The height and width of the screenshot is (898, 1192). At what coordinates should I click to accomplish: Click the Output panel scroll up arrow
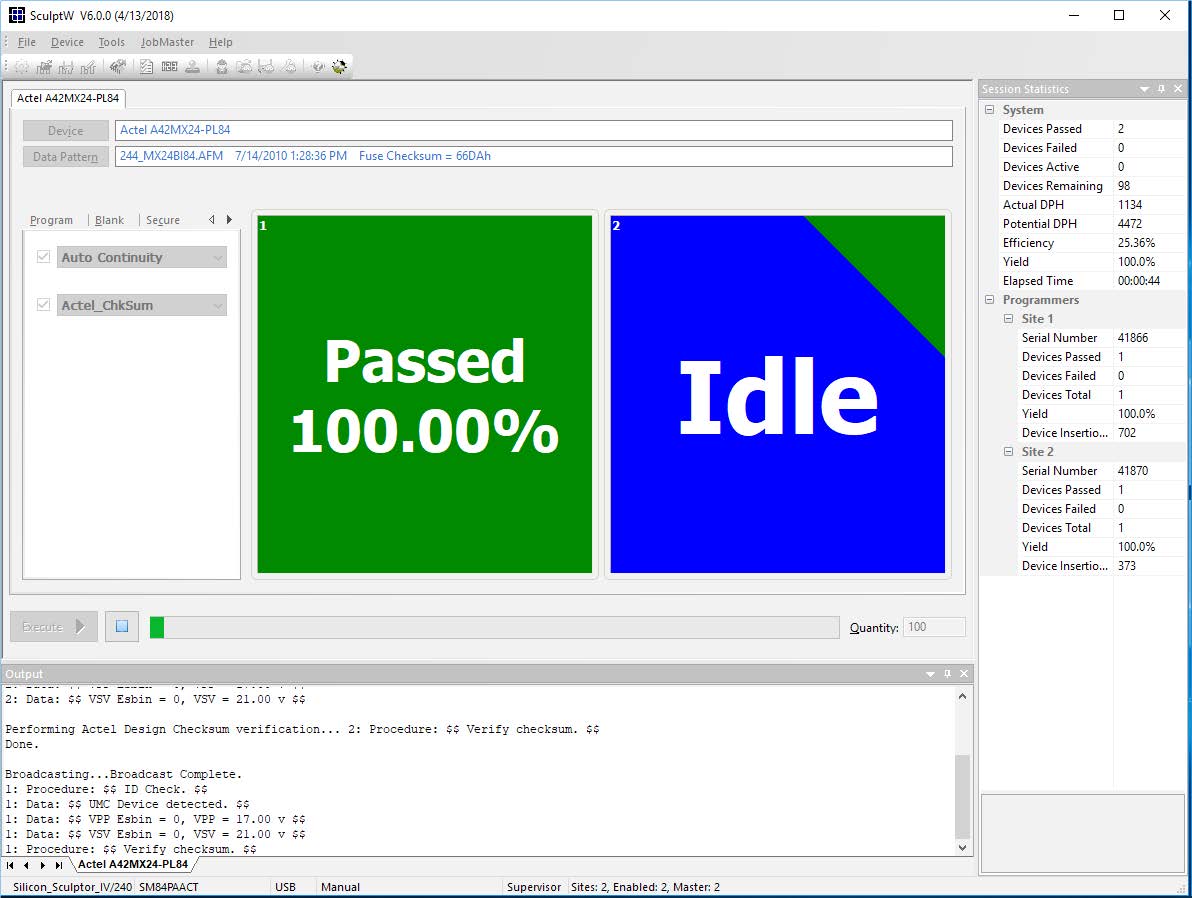(x=962, y=696)
